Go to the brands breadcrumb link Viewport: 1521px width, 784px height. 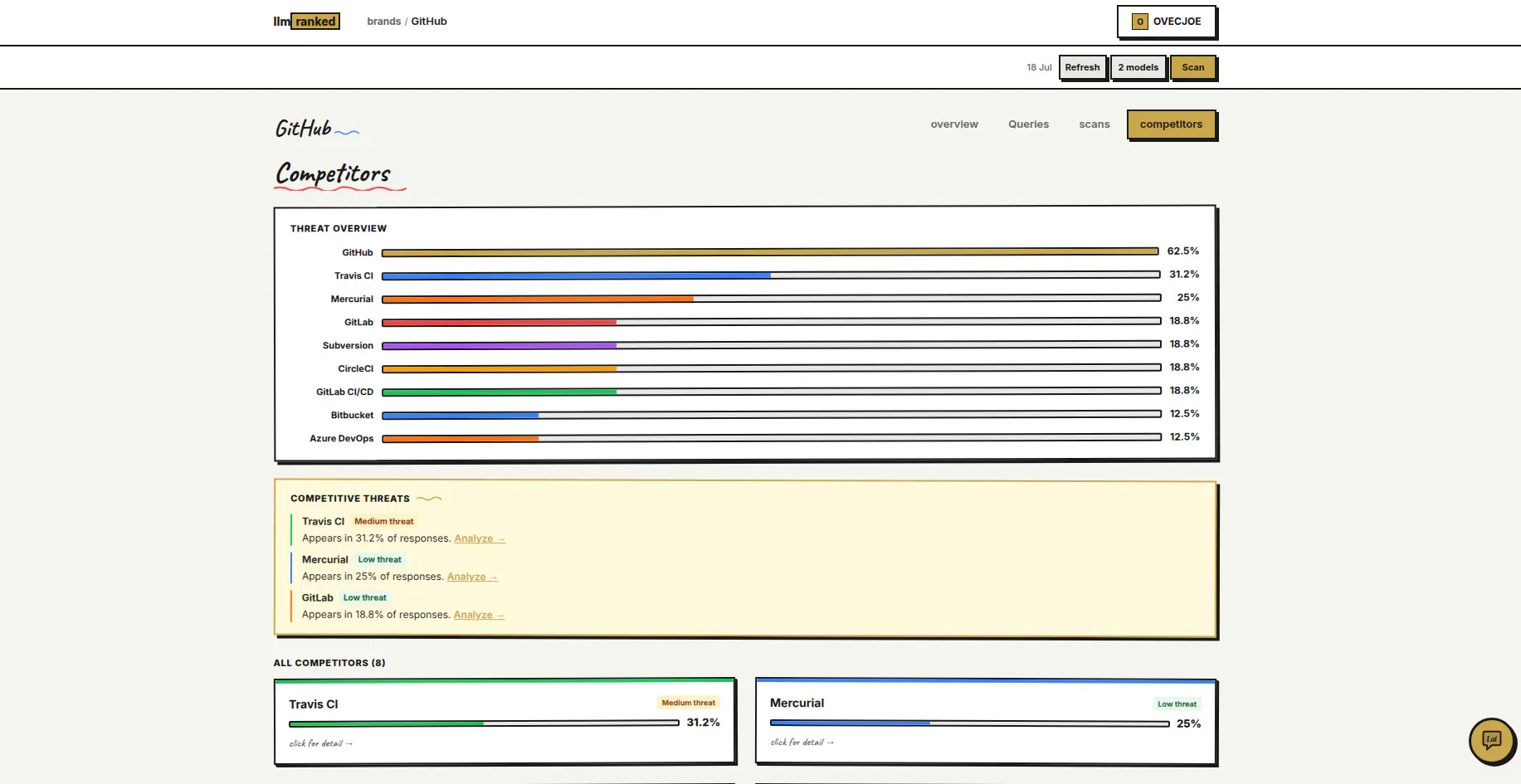383,22
